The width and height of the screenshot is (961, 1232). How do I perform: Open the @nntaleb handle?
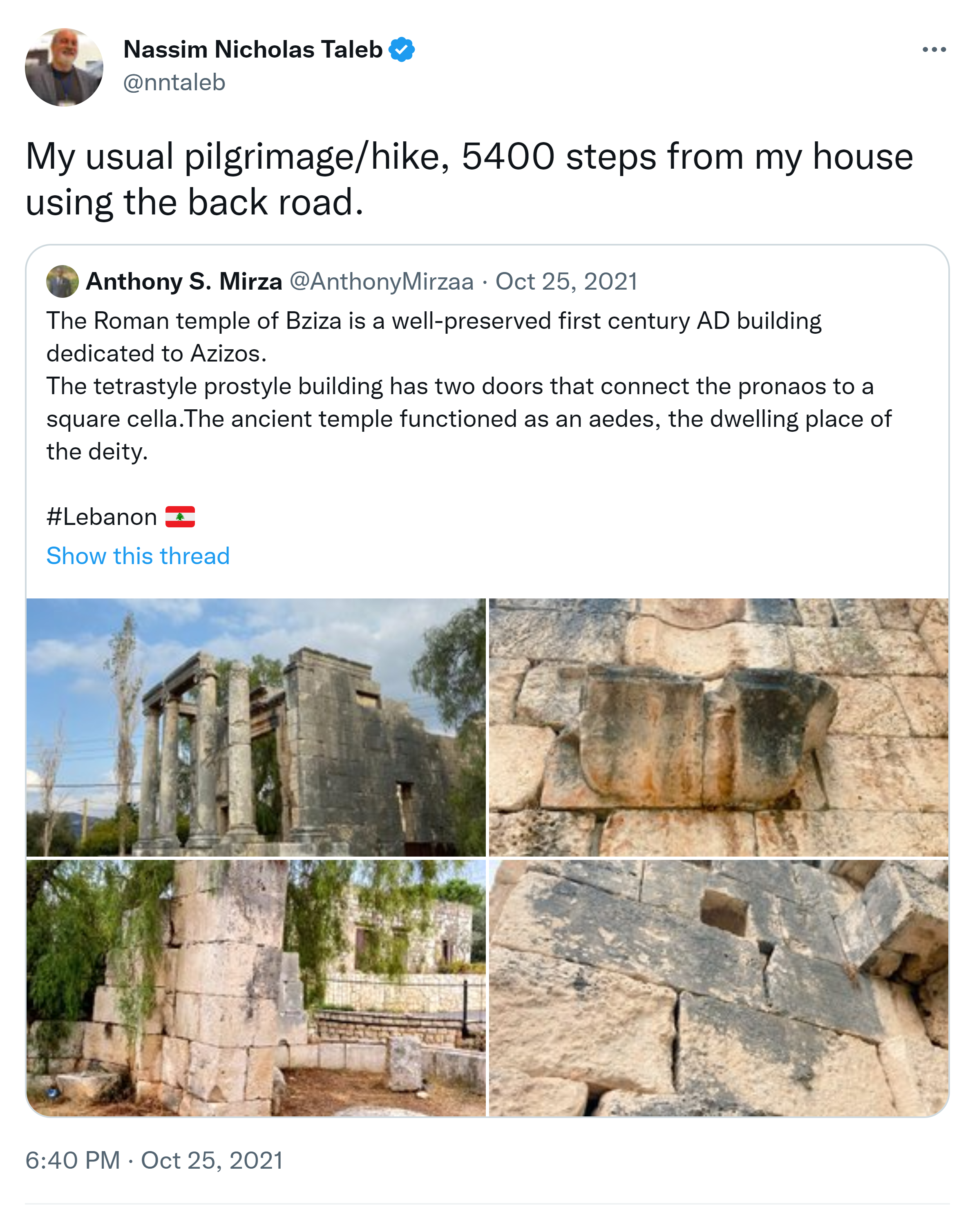tap(174, 83)
